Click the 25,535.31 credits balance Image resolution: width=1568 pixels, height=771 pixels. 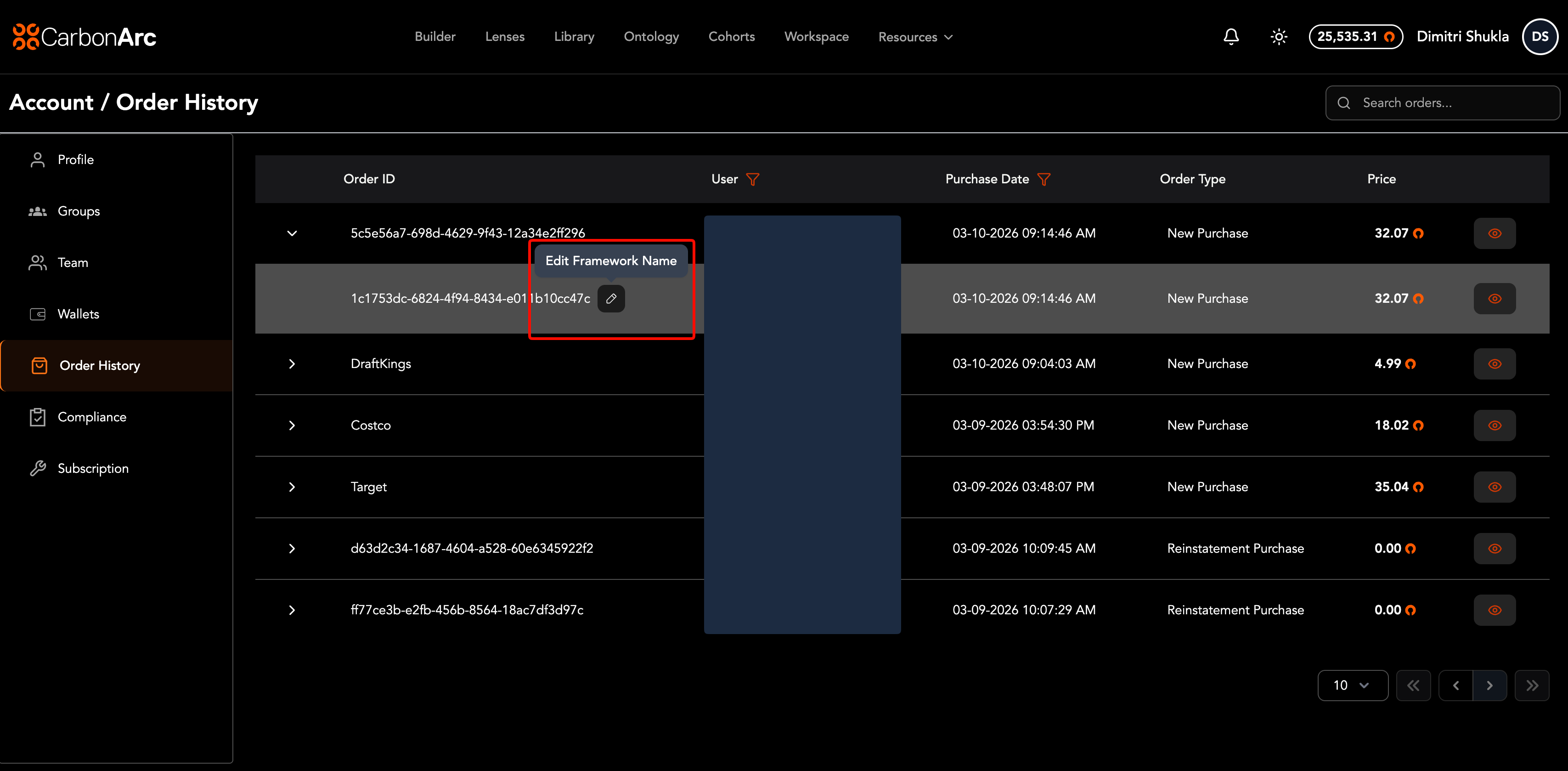(1355, 37)
